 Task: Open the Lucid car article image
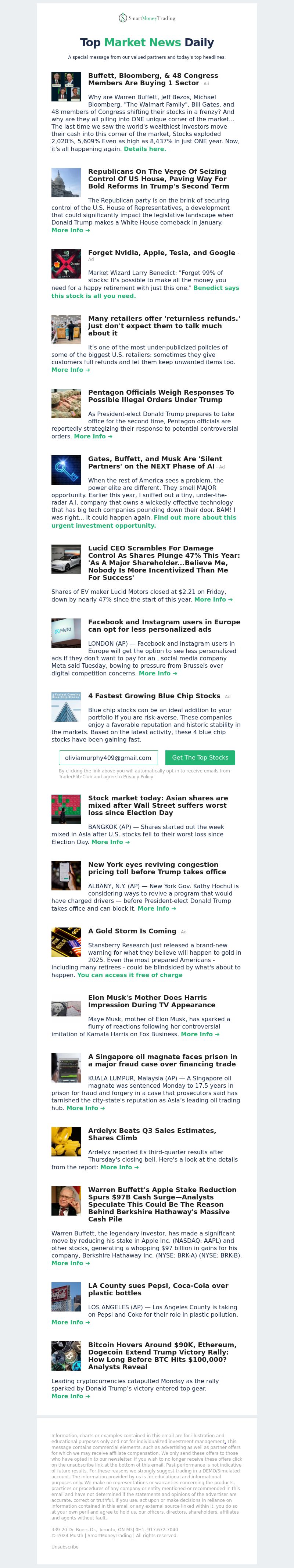point(66,559)
